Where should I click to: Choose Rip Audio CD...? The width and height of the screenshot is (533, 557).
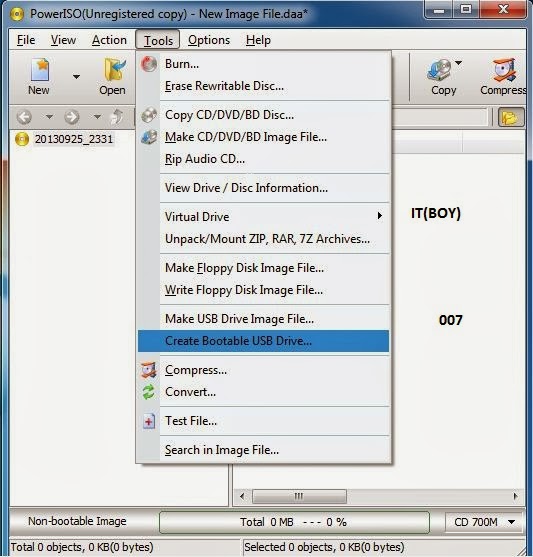263,159
